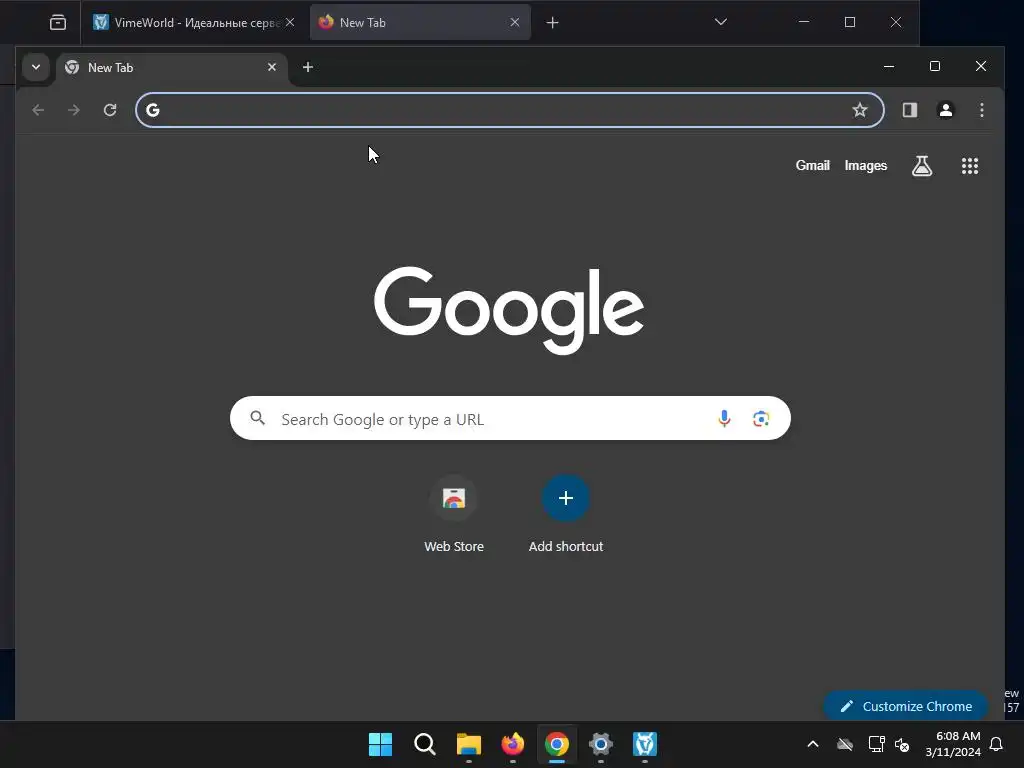Screen dimensions: 1024x768
Task: Open Chrome's side panel icon
Action: (x=910, y=110)
